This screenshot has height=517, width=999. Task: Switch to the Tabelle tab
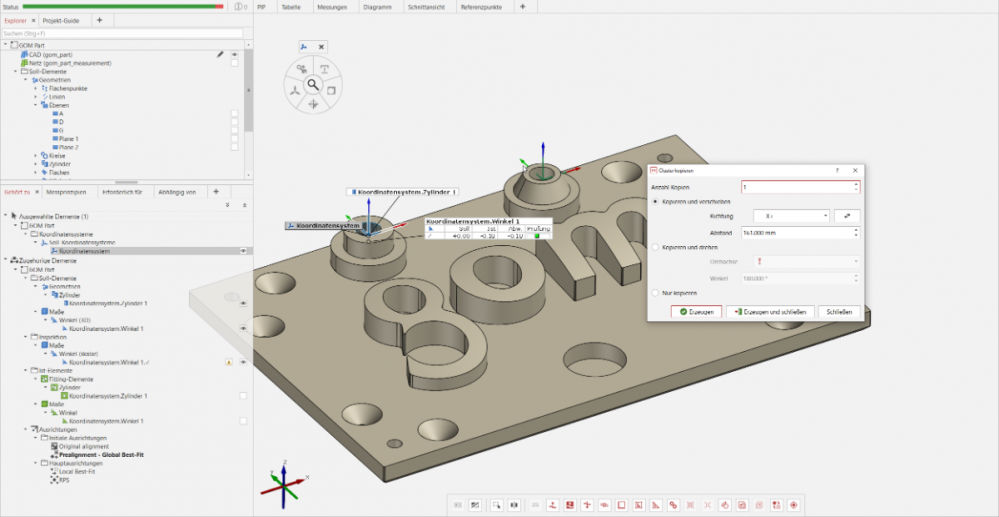(x=290, y=6)
